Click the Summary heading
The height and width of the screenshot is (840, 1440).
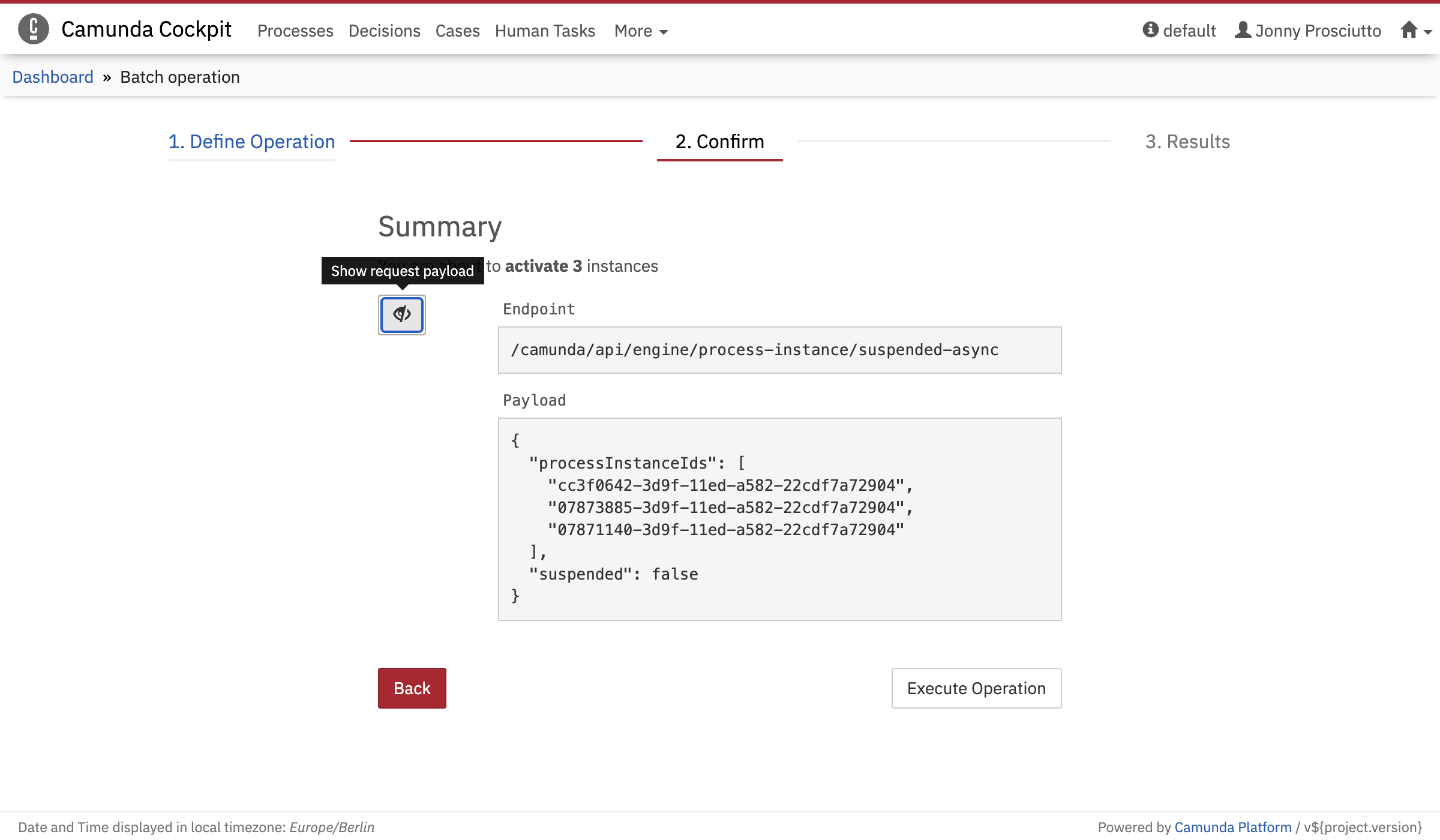tap(440, 227)
